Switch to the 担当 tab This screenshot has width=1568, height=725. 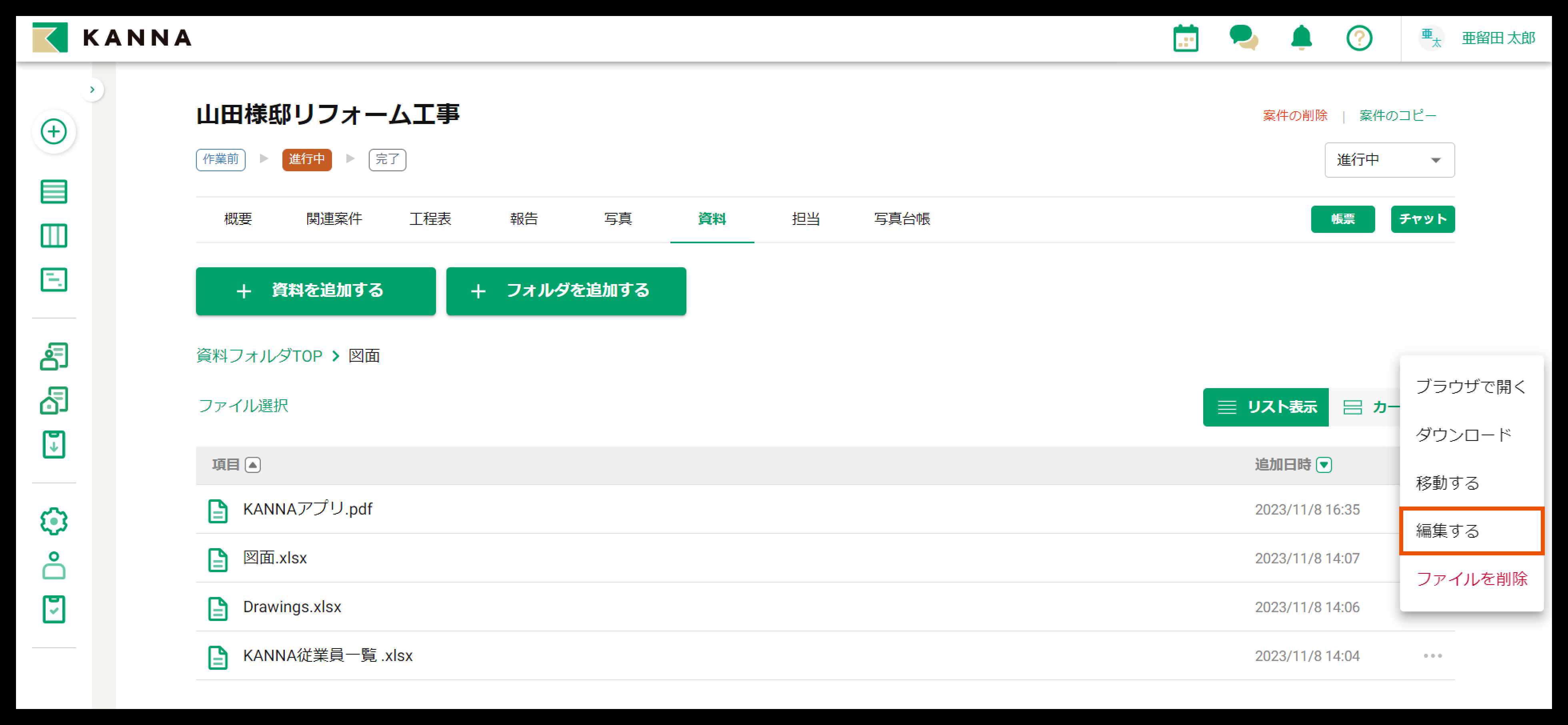pos(806,219)
